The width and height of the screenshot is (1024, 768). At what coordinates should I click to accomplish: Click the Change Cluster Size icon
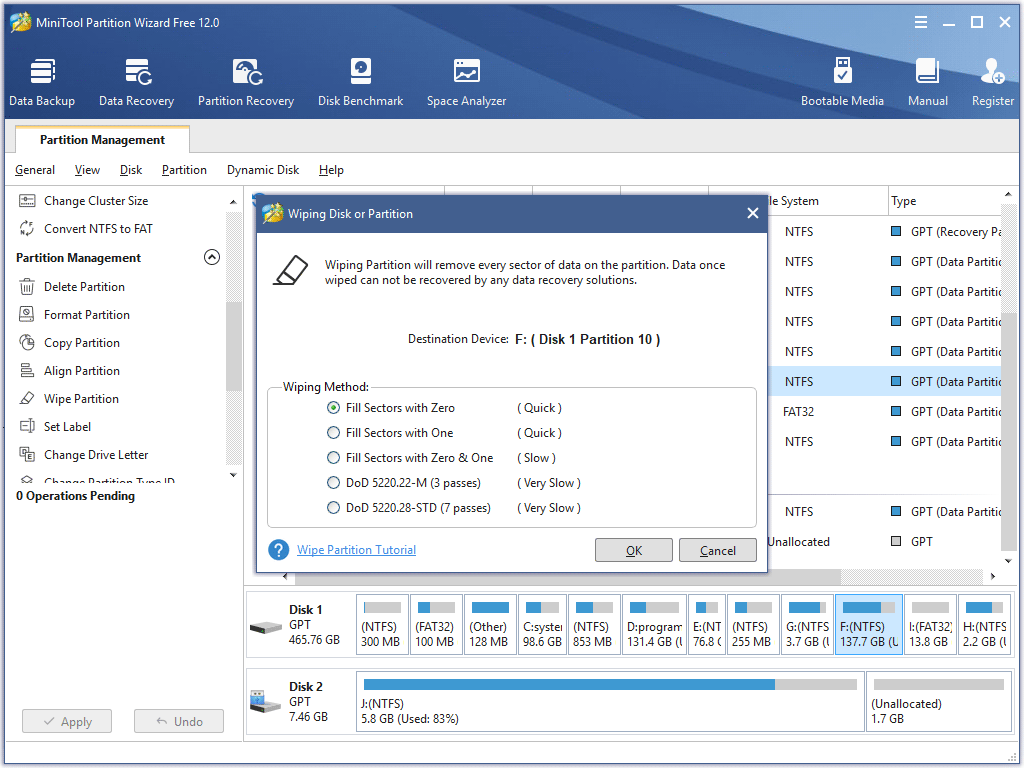(x=27, y=200)
